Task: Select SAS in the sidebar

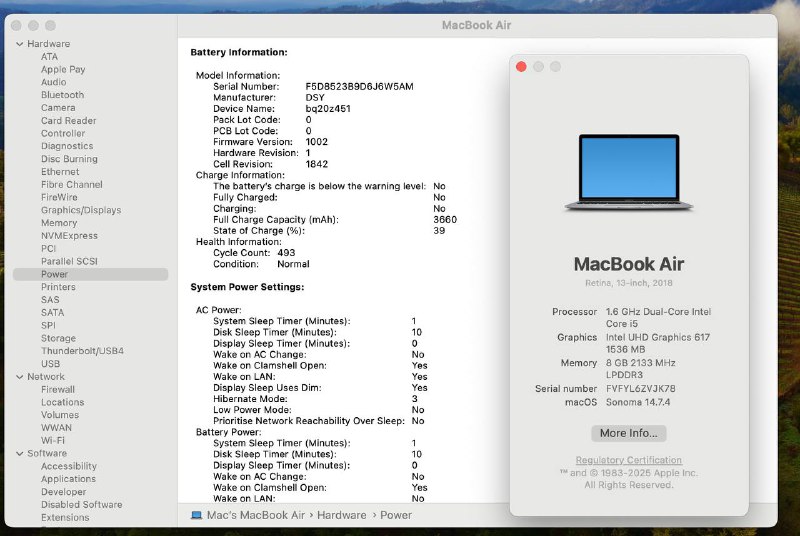Action: tap(50, 300)
